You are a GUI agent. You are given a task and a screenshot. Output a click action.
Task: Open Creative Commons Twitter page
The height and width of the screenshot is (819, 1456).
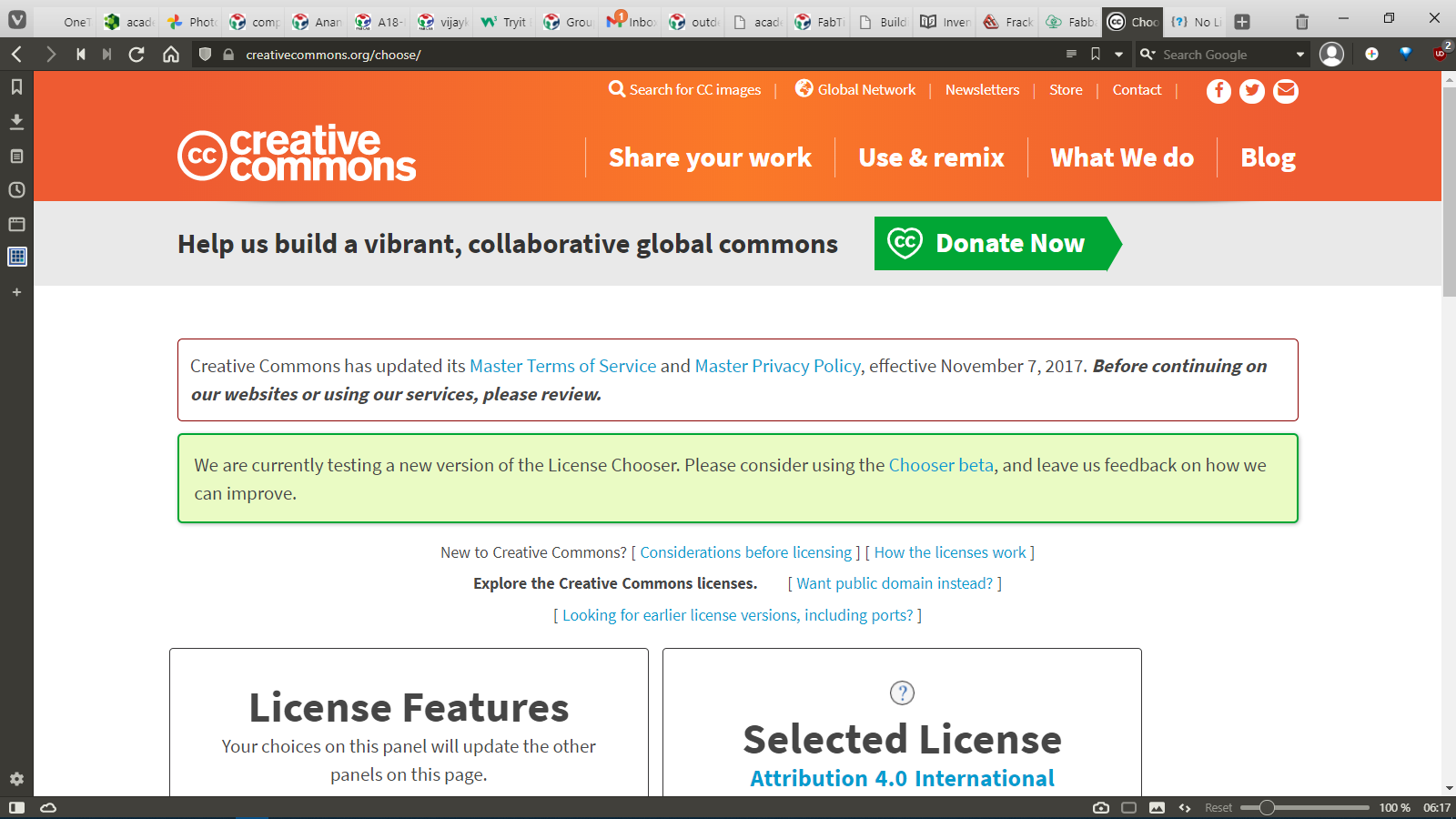(1252, 91)
